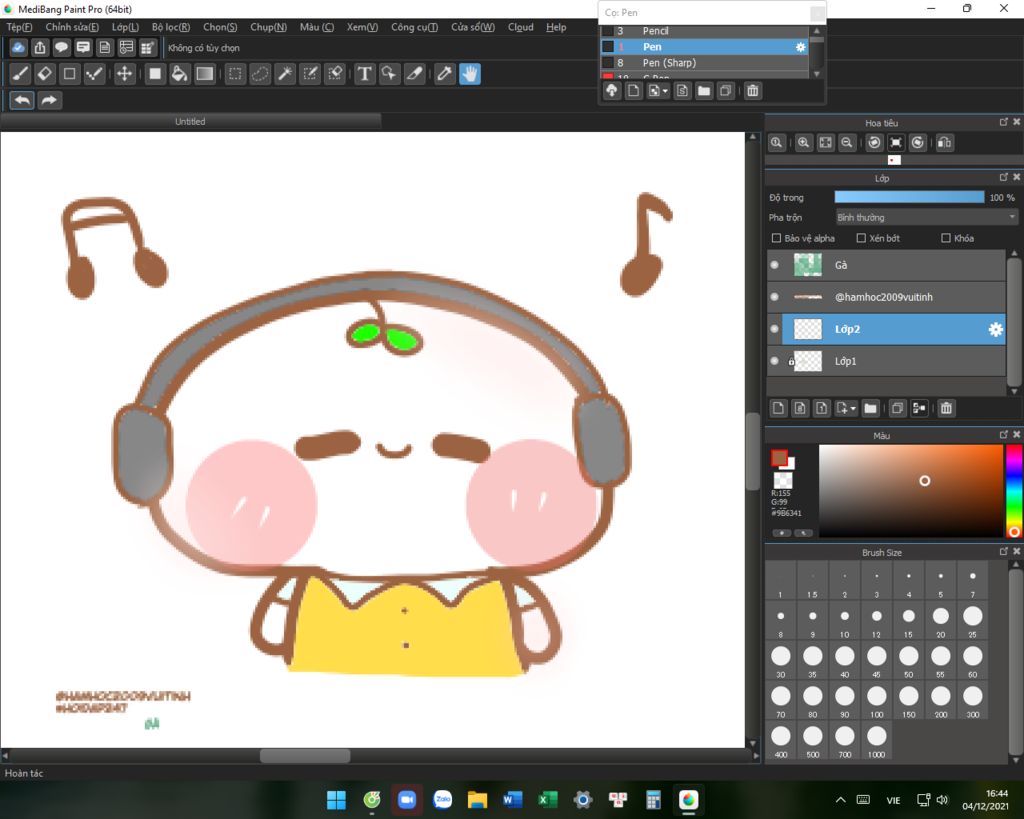
Task: Open the Bộ lọc menu
Action: [170, 27]
